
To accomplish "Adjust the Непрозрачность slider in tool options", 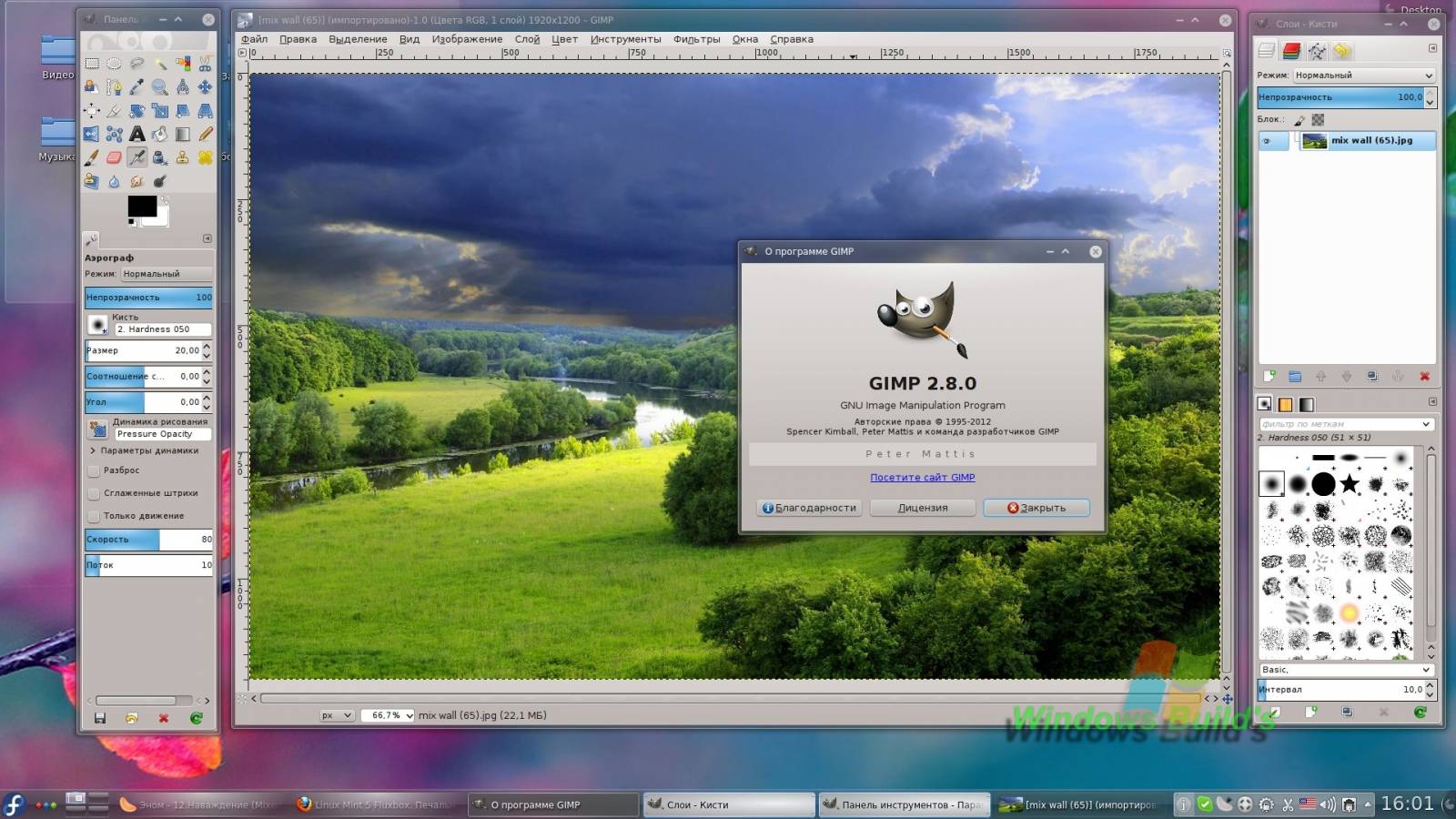I will pyautogui.click(x=148, y=298).
